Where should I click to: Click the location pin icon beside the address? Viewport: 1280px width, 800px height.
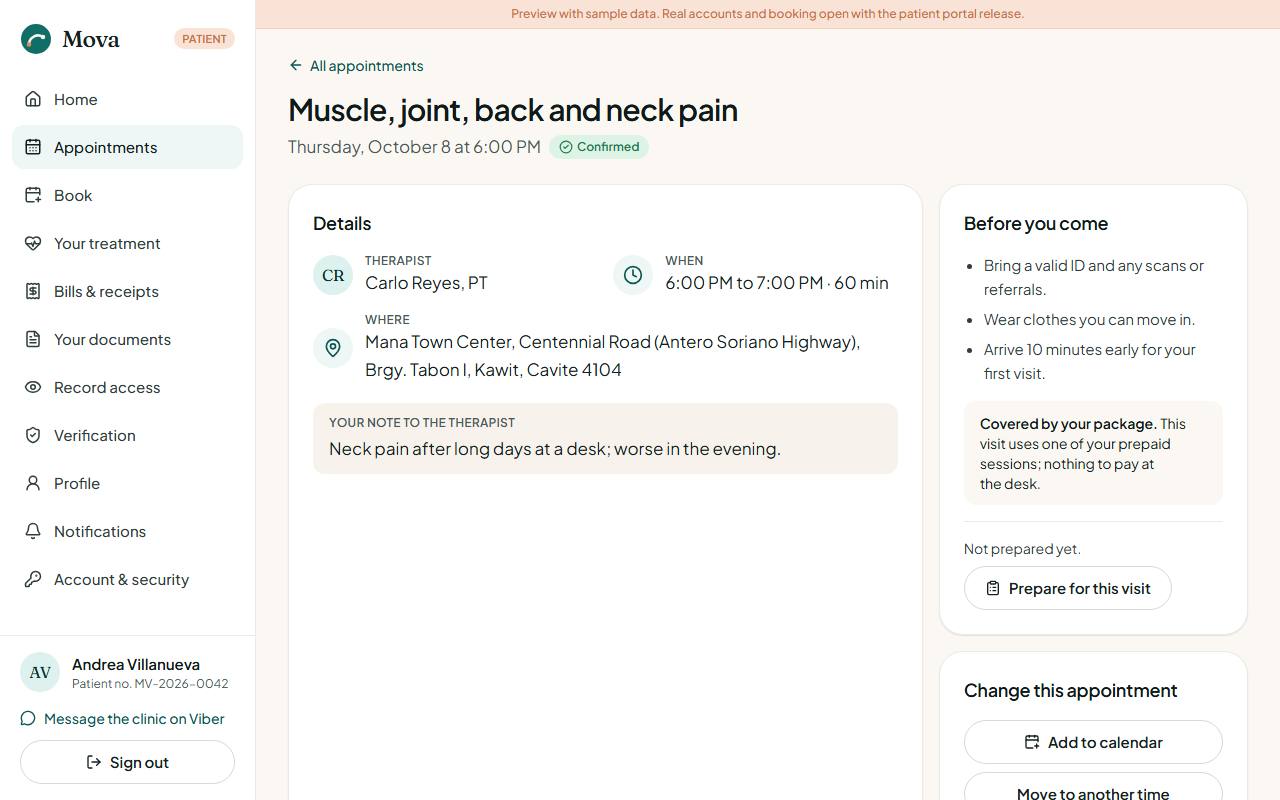[x=333, y=348]
